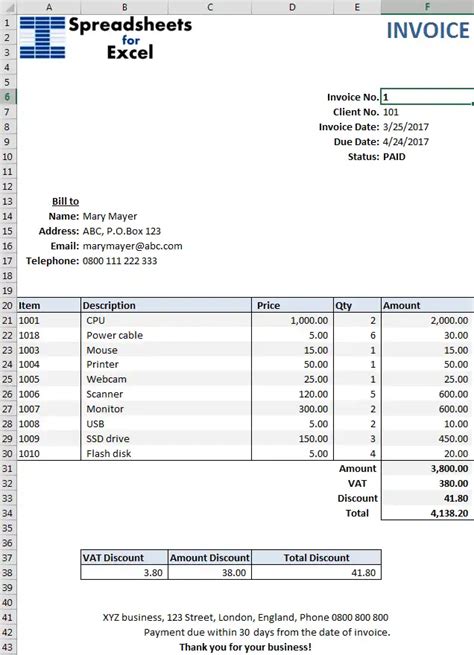The width and height of the screenshot is (474, 655).
Task: Click the Amount table header cell
Action: click(427, 305)
